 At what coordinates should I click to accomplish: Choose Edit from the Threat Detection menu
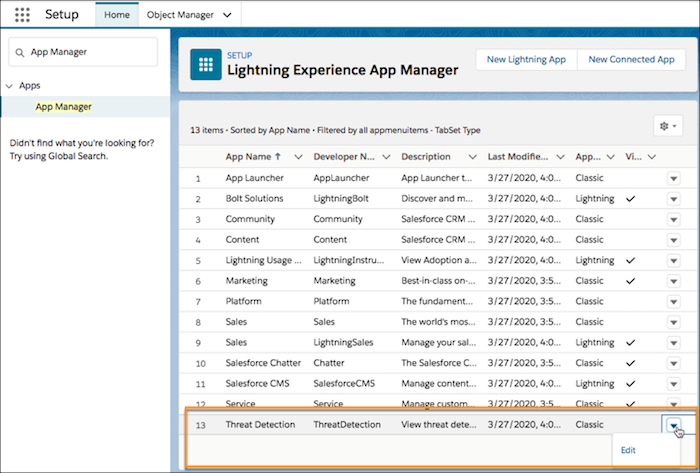[x=628, y=450]
